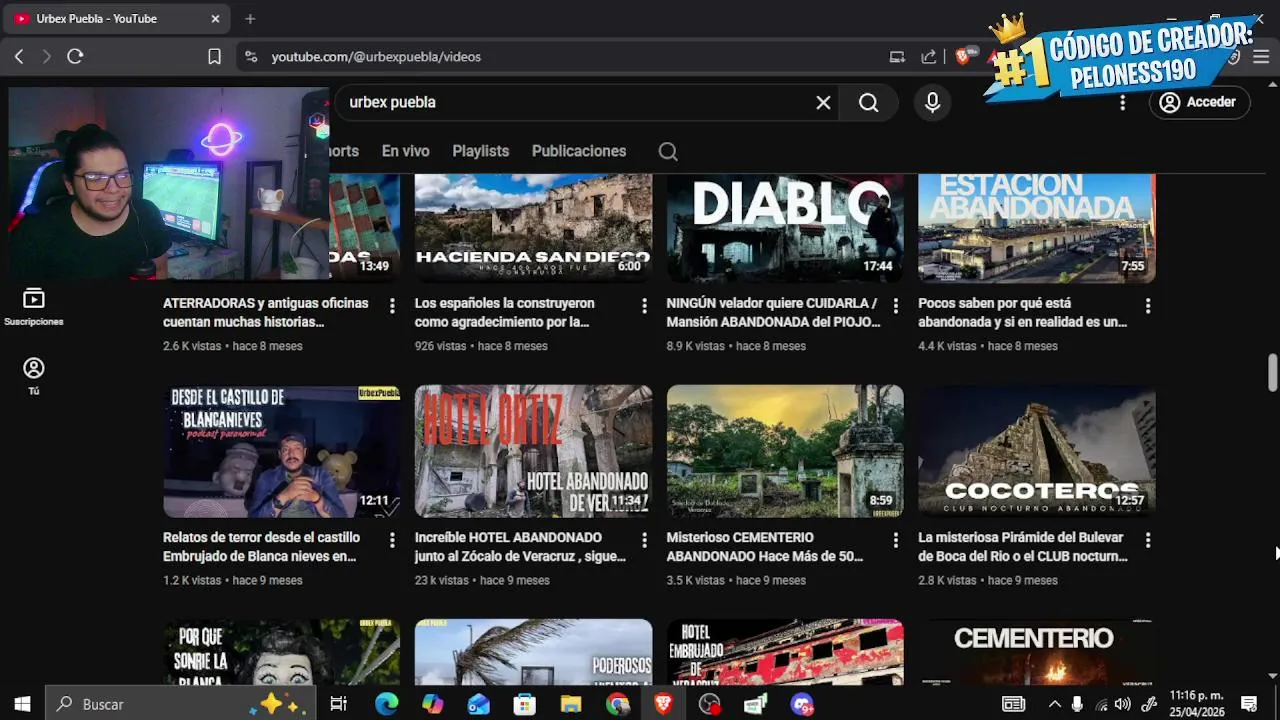
Task: Click the Brave browser taskbar icon
Action: pos(663,704)
